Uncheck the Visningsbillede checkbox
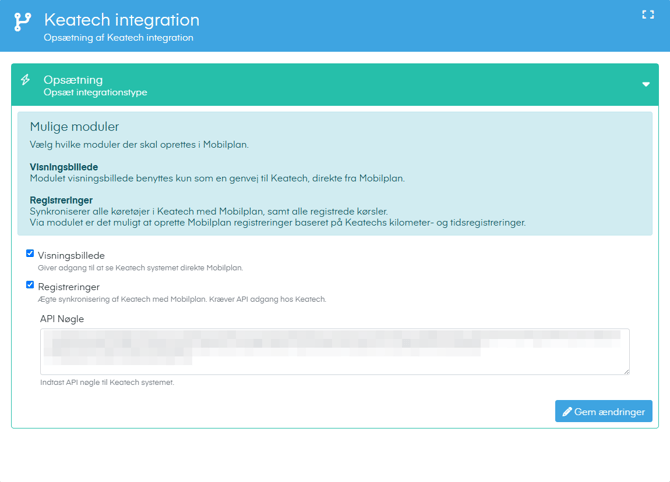Screen dimensions: 670x482 click(30, 253)
